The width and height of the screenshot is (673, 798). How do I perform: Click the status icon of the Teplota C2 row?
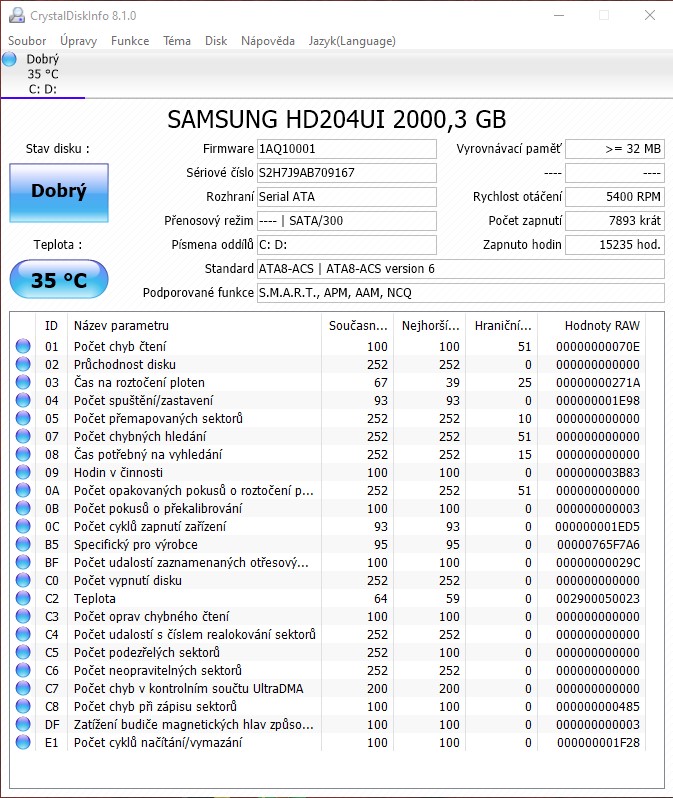point(23,598)
